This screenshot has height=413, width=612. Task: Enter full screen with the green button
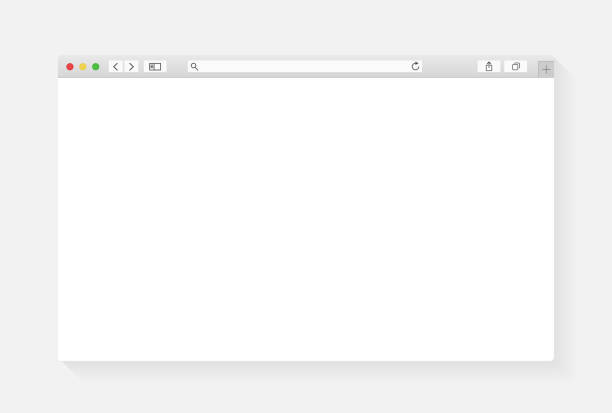point(96,67)
